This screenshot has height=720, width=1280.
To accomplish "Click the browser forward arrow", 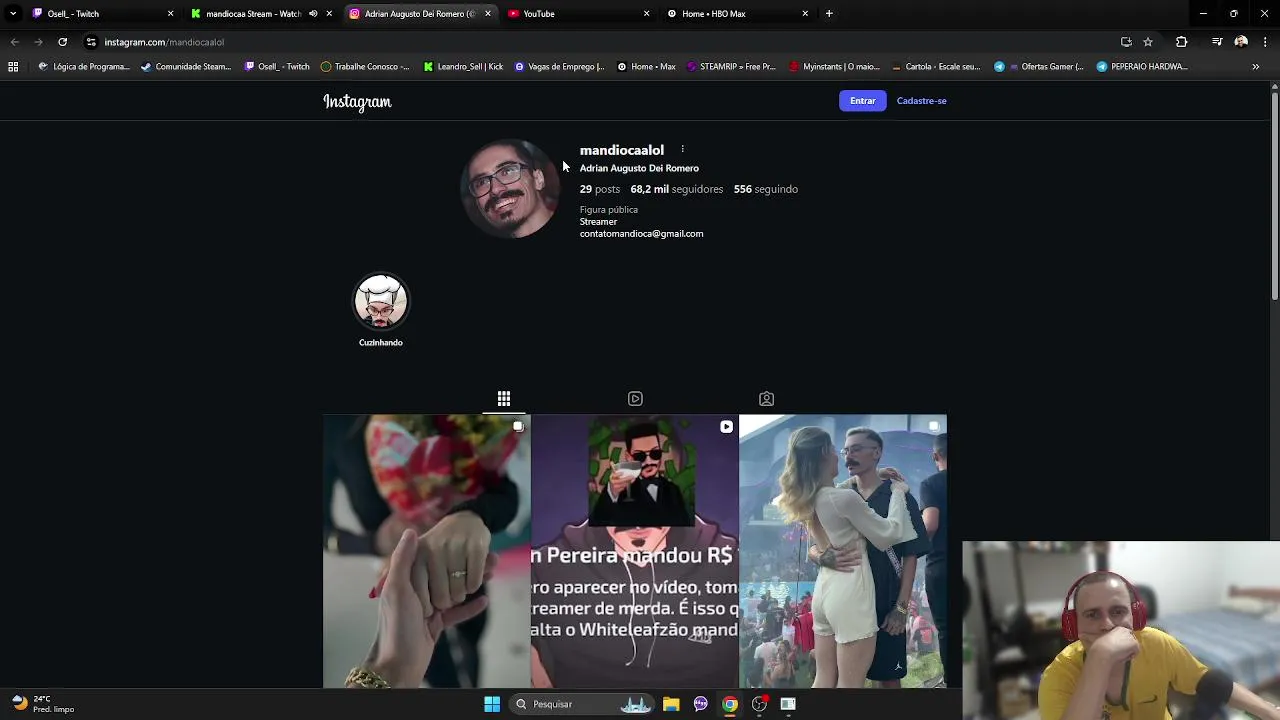I will [38, 42].
